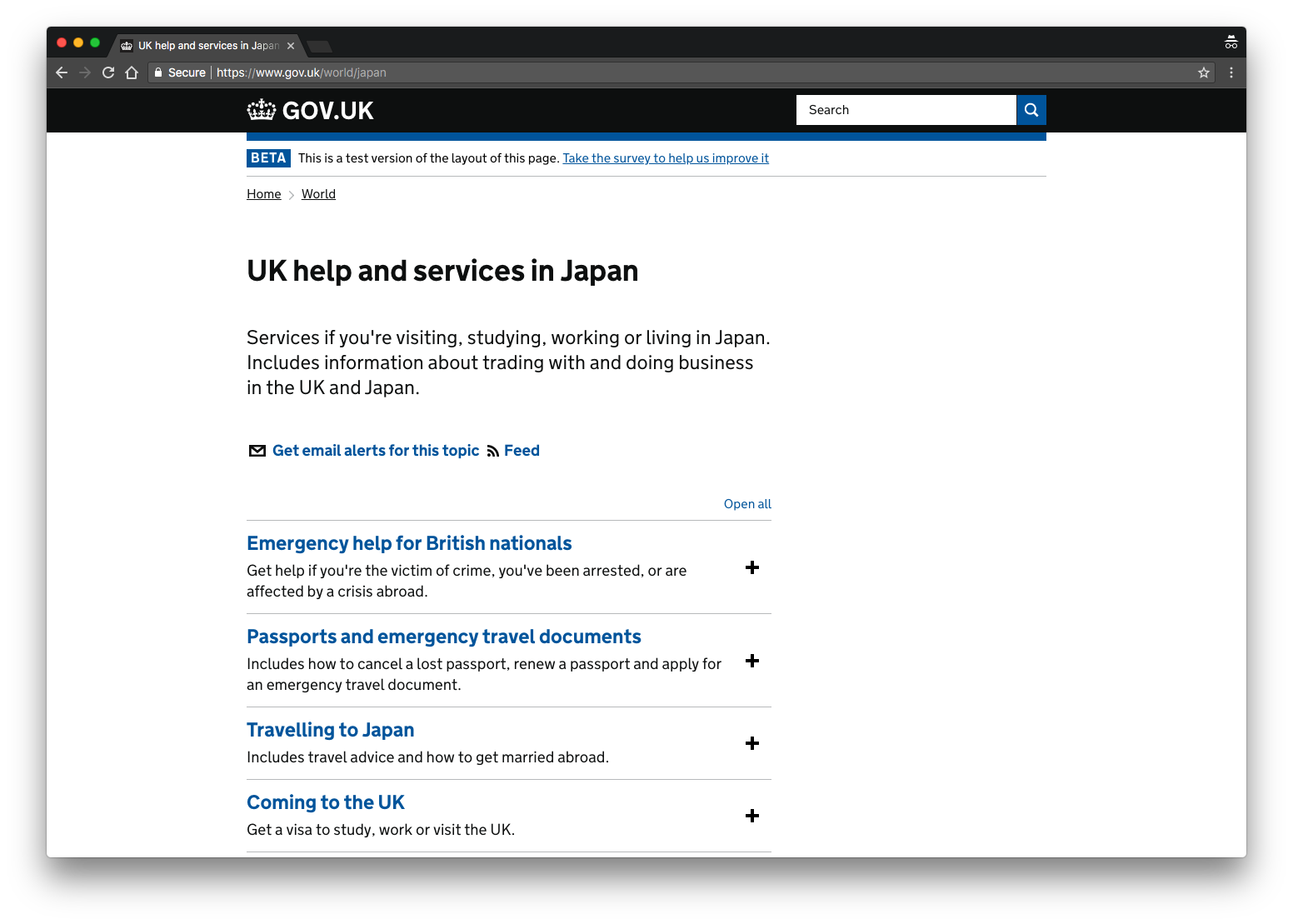Expand Emergency help for British nationals plus
The height and width of the screenshot is (924, 1293).
pyautogui.click(x=752, y=567)
